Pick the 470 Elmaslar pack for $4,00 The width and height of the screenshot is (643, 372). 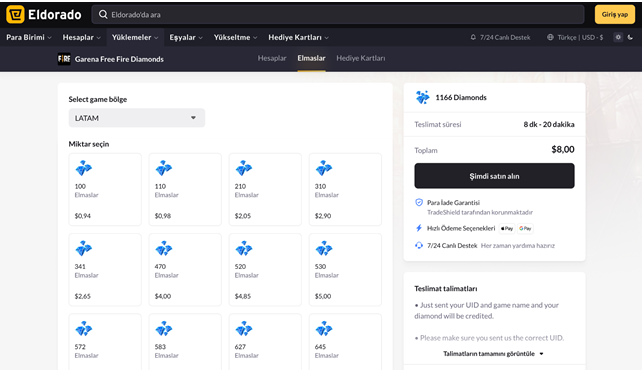[x=185, y=270]
